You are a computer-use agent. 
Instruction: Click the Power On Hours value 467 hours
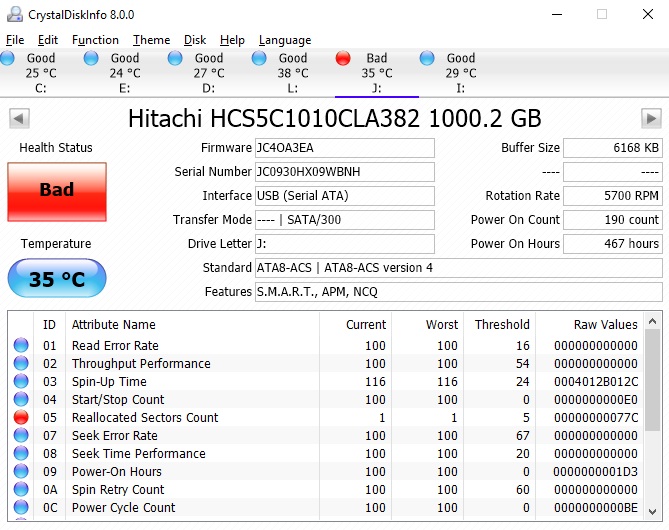tap(613, 244)
